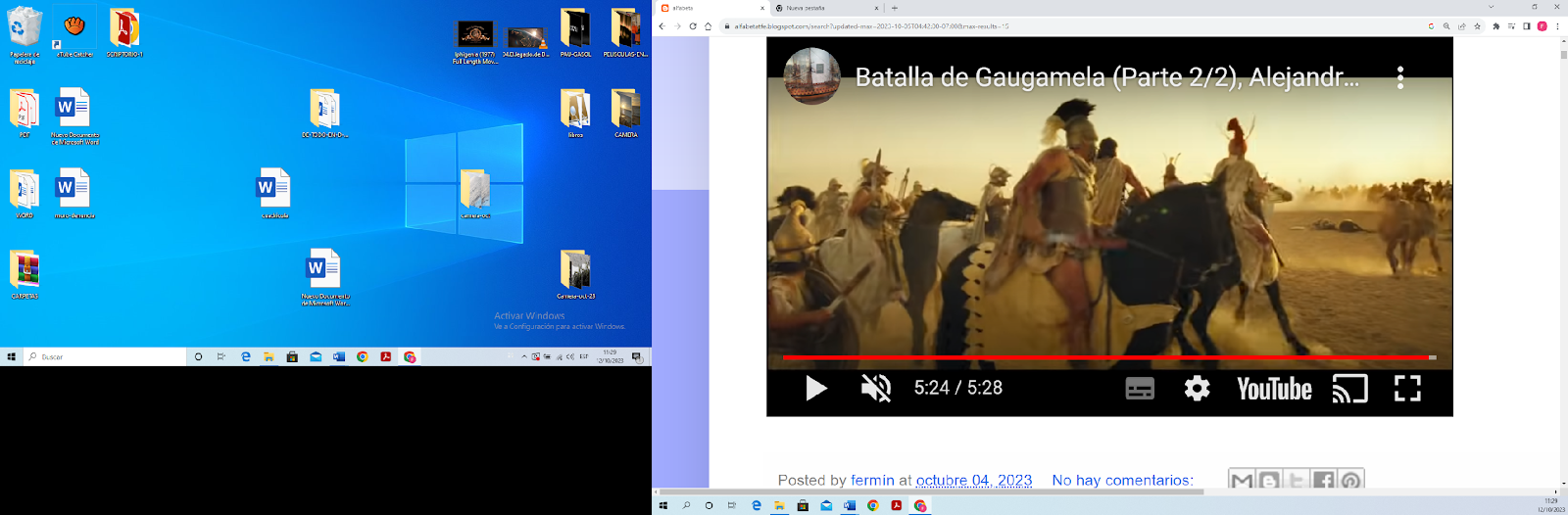
Task: Click the channel avatar in the video header
Action: click(811, 75)
